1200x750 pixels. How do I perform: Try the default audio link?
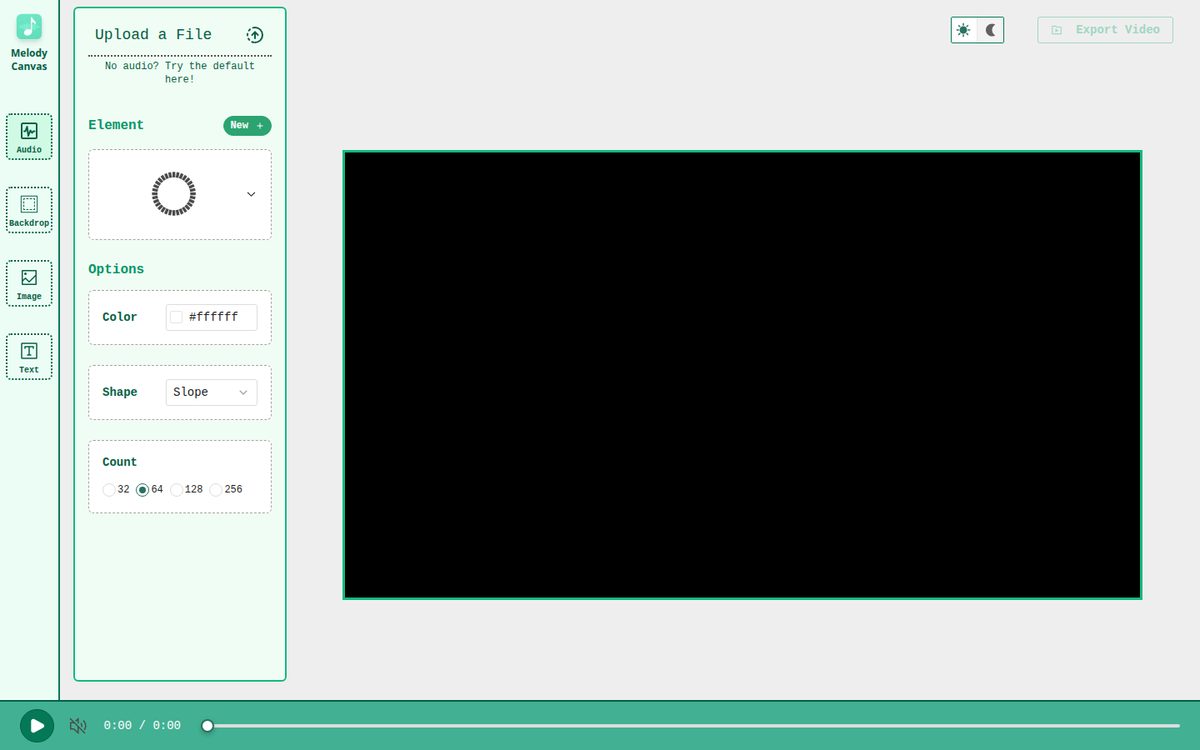pos(180,72)
